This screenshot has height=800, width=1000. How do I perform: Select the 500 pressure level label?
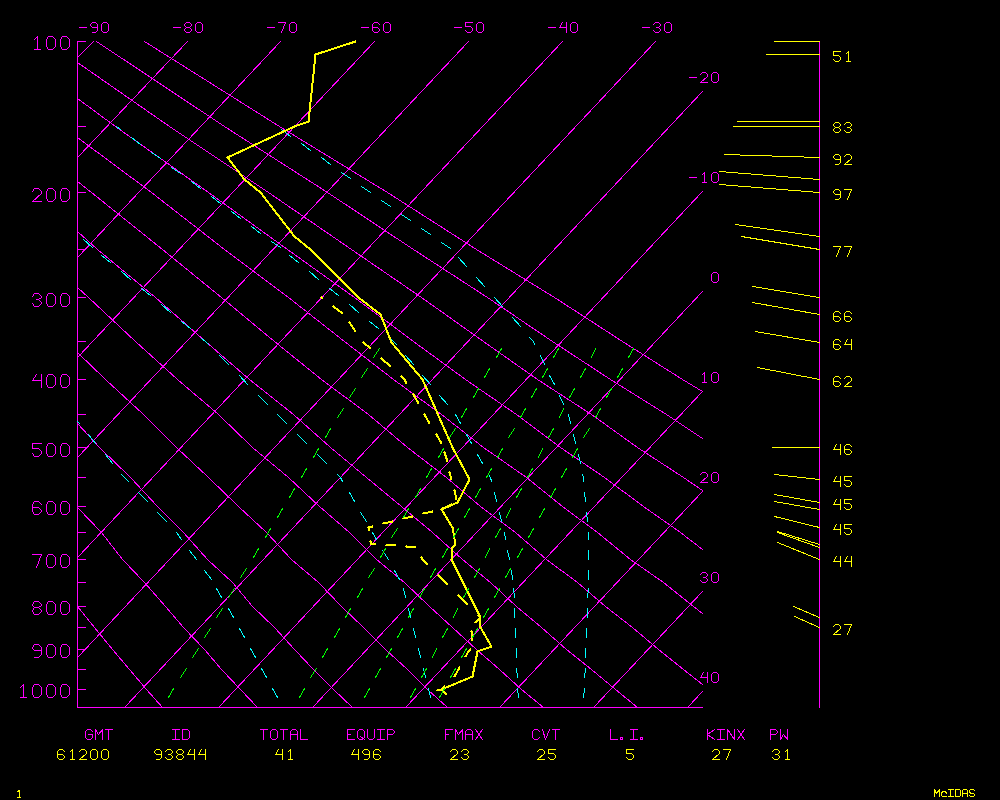tap(50, 451)
